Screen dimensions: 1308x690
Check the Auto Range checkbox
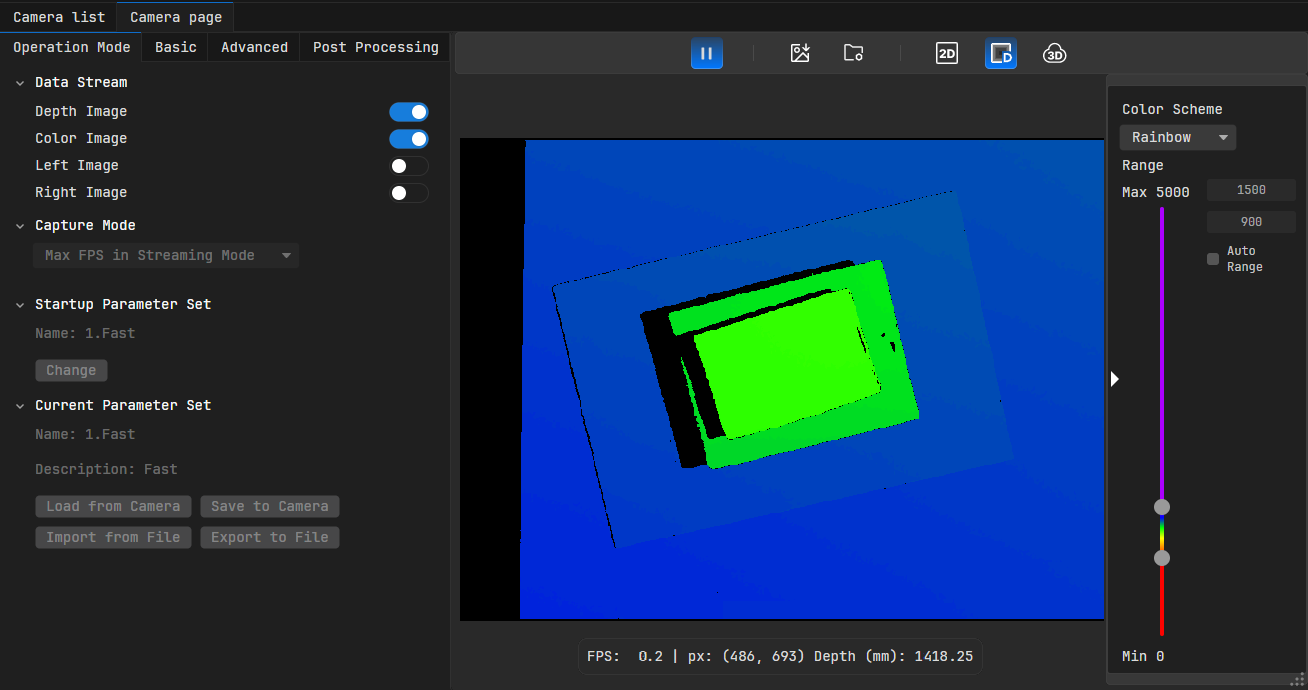(1213, 259)
